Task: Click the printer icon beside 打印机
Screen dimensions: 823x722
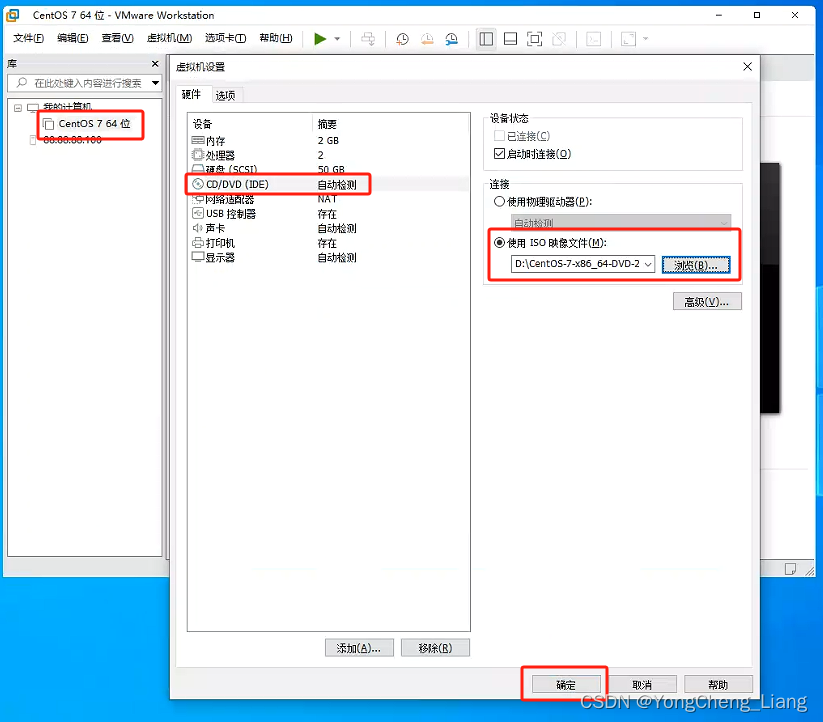Action: (198, 242)
